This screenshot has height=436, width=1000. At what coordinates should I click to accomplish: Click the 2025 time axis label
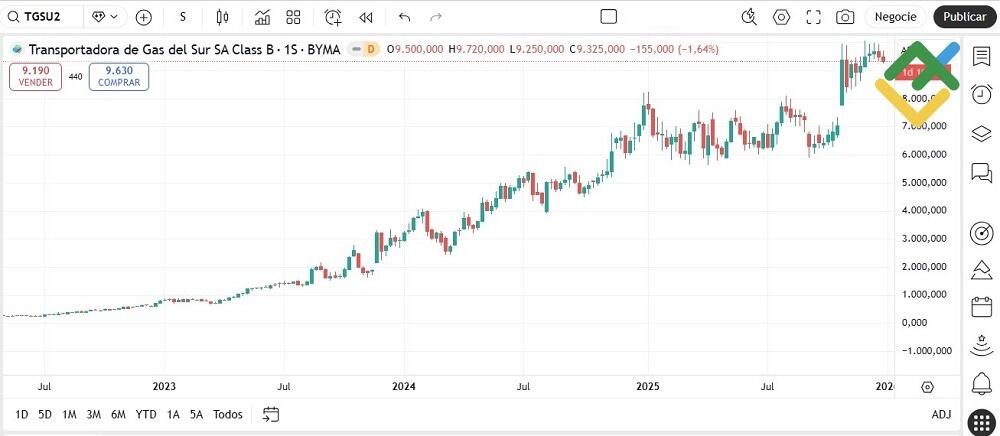648,386
